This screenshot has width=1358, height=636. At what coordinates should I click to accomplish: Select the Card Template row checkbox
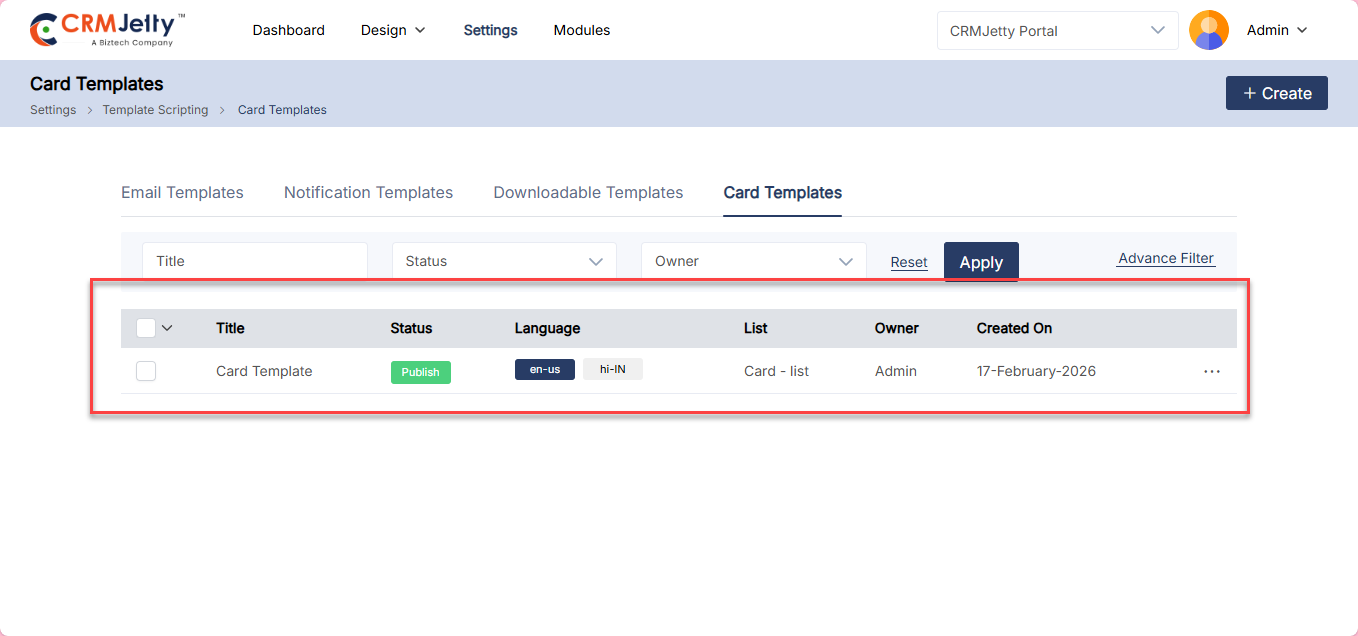click(146, 371)
